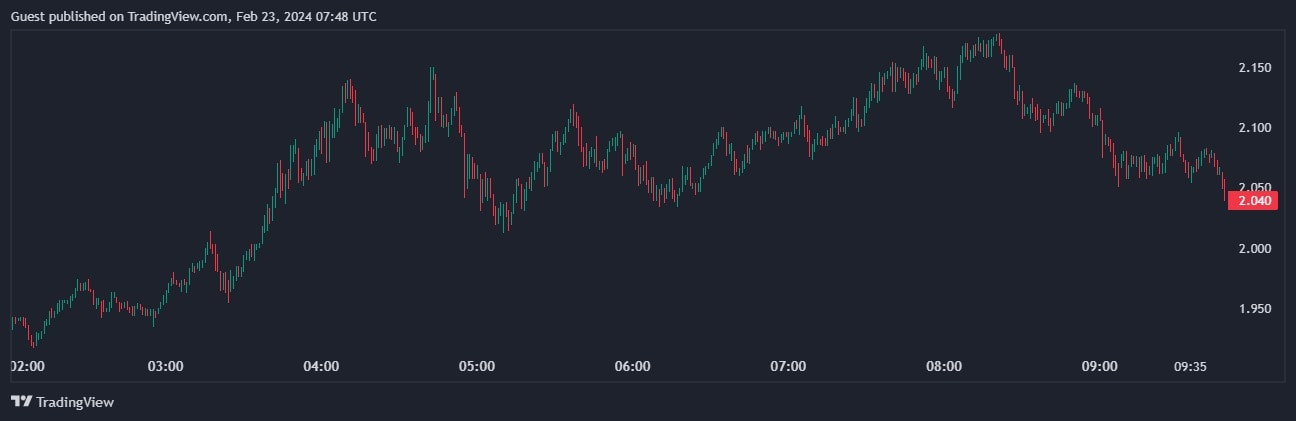Select the 06:00 time axis marker

tap(632, 366)
